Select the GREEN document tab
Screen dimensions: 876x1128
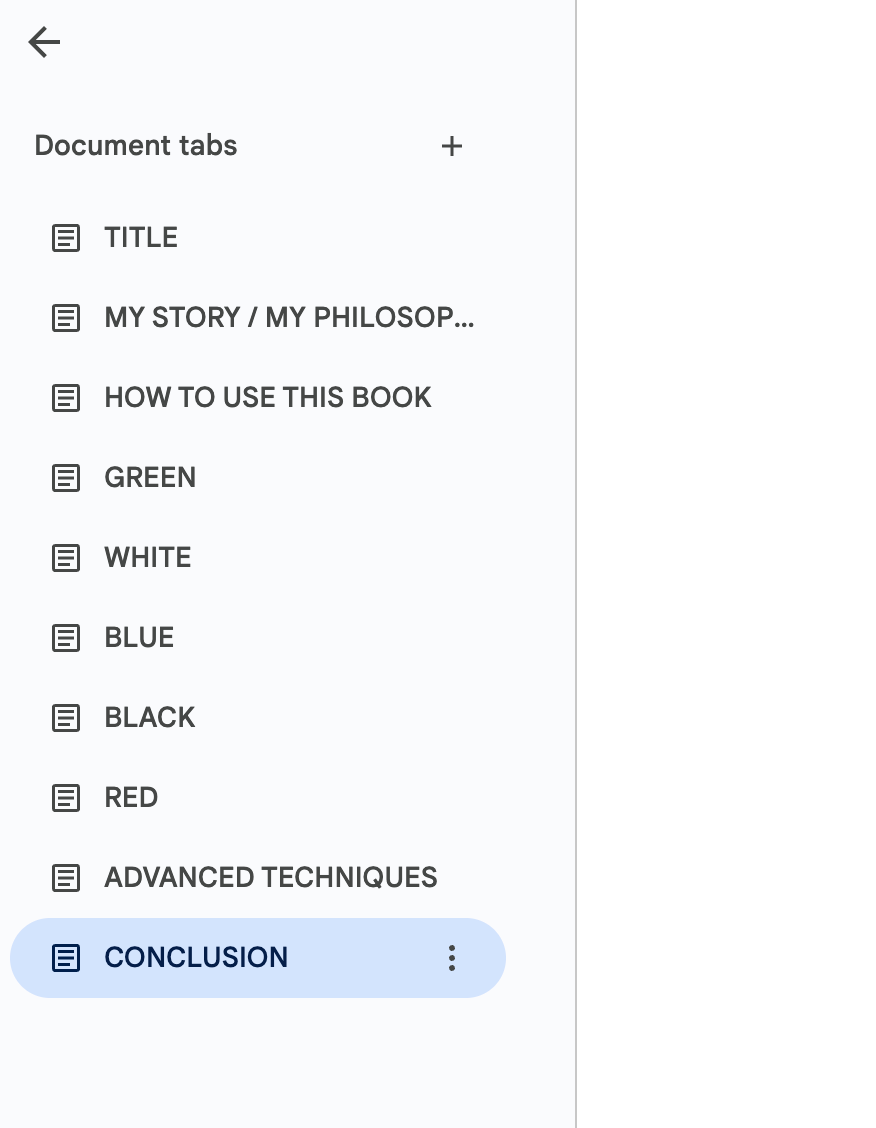(257, 478)
